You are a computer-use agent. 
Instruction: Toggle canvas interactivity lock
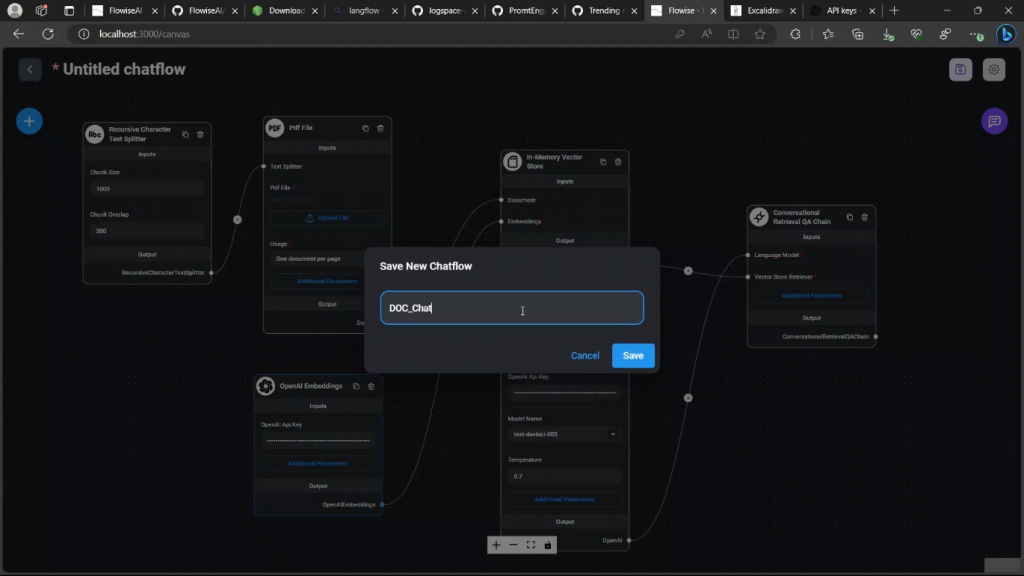click(548, 545)
